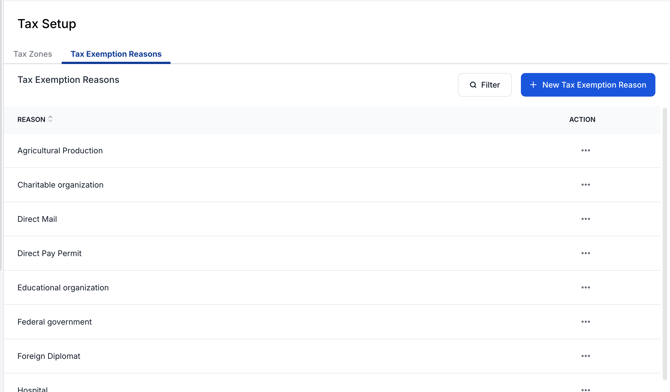Sort the list by Reason column

35,119
